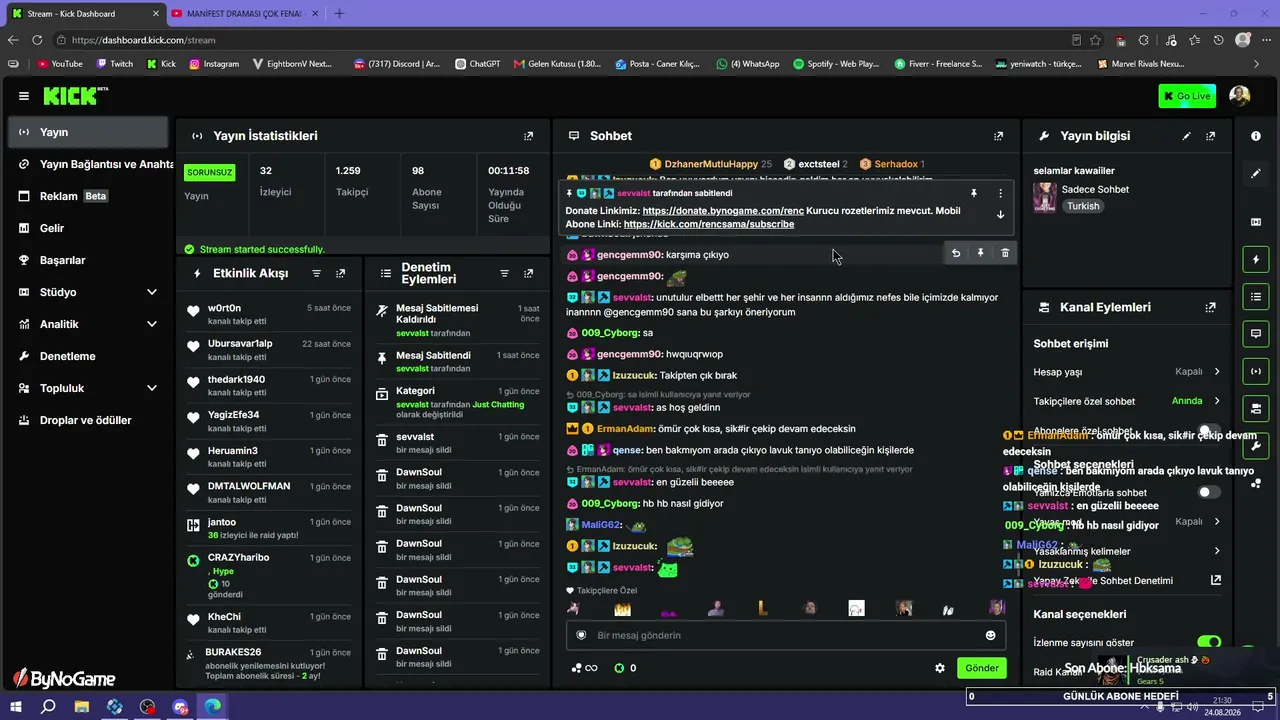1280x720 pixels.
Task: Open chat settings gear icon
Action: pos(940,668)
